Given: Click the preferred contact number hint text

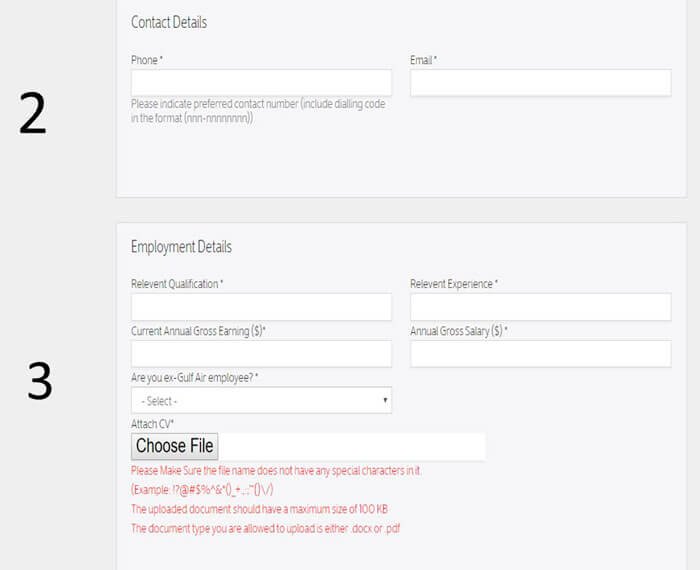Looking at the screenshot, I should tap(257, 111).
